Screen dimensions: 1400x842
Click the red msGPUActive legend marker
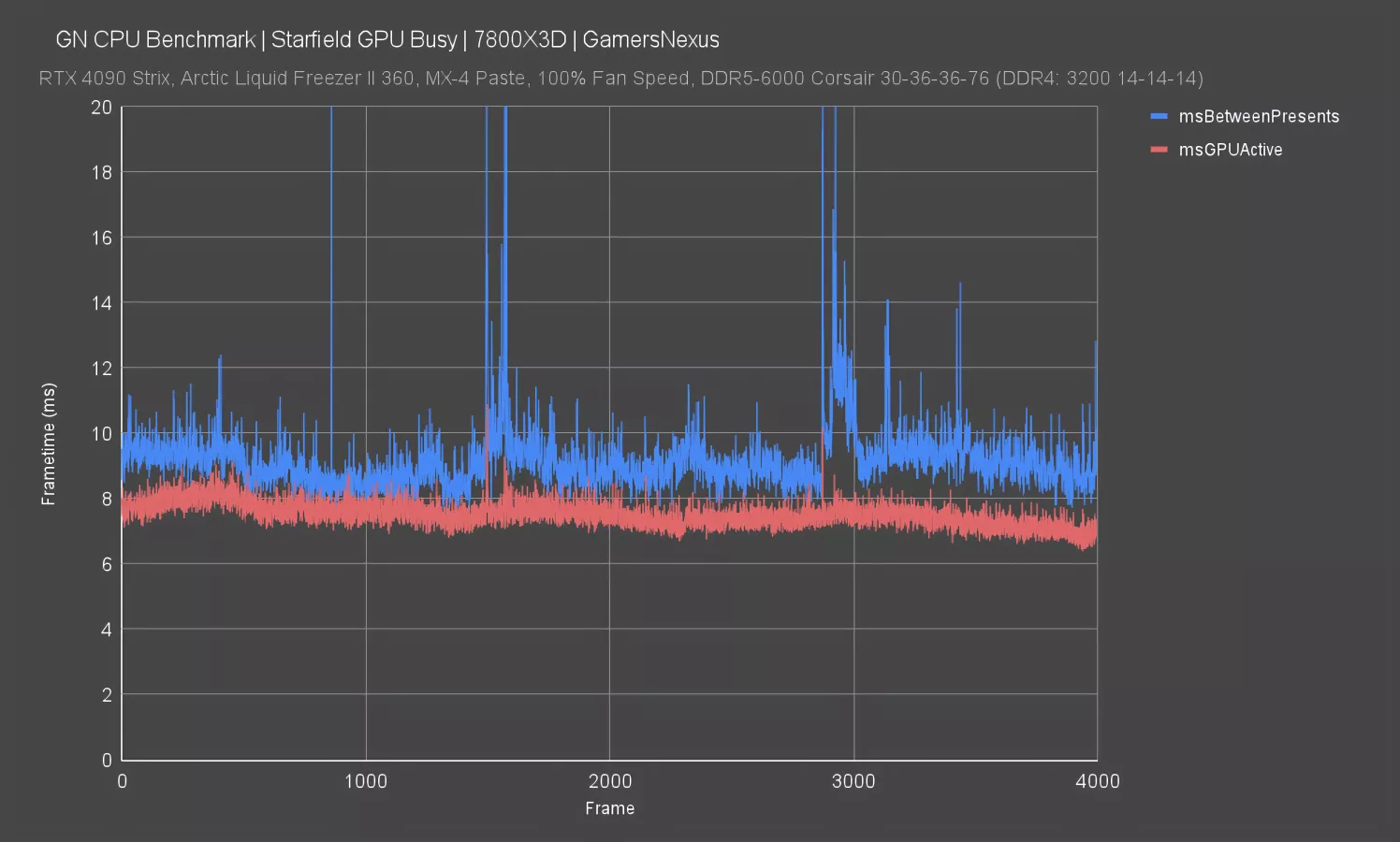pos(1159,149)
